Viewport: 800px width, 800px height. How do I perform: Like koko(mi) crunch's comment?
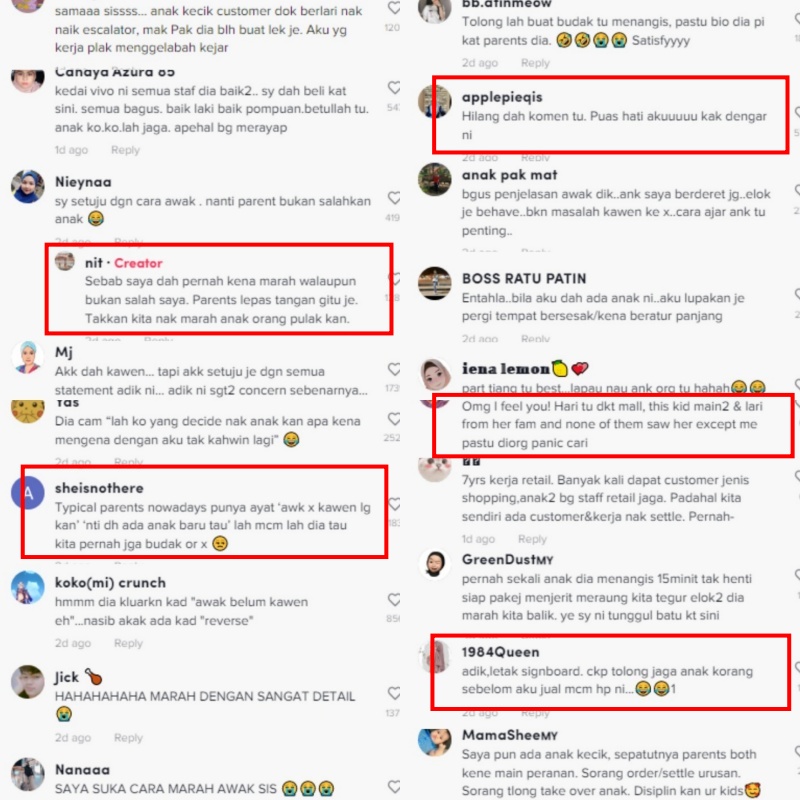point(394,599)
